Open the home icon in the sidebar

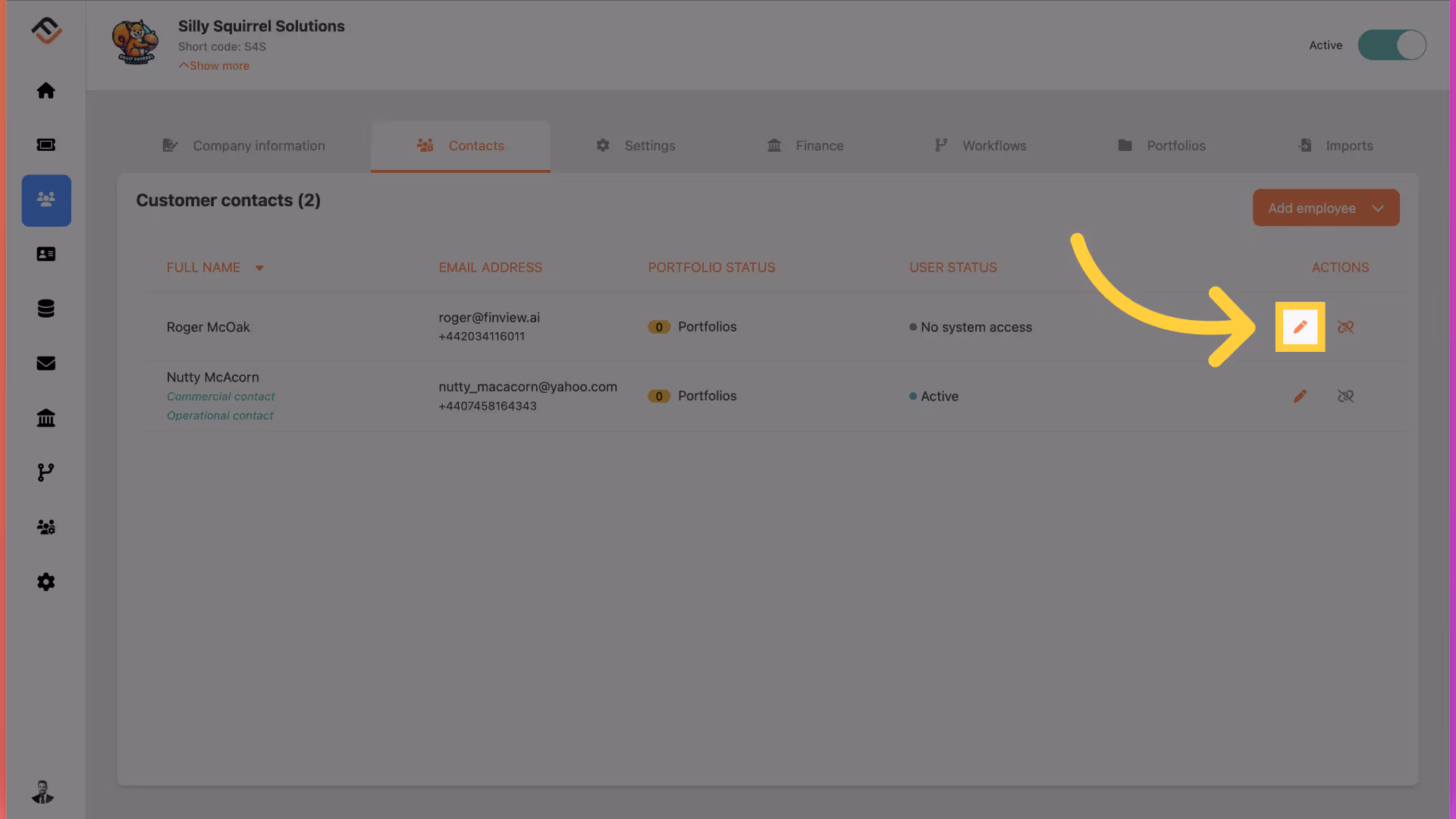tap(46, 91)
